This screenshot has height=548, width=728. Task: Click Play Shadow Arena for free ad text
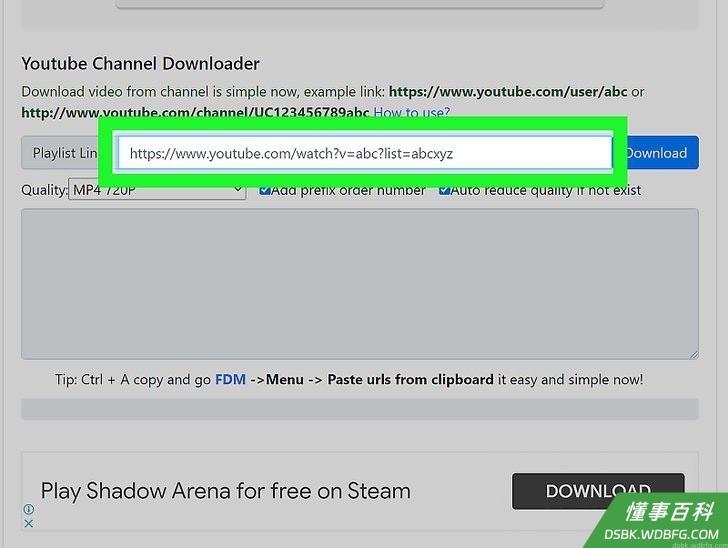pos(226,491)
